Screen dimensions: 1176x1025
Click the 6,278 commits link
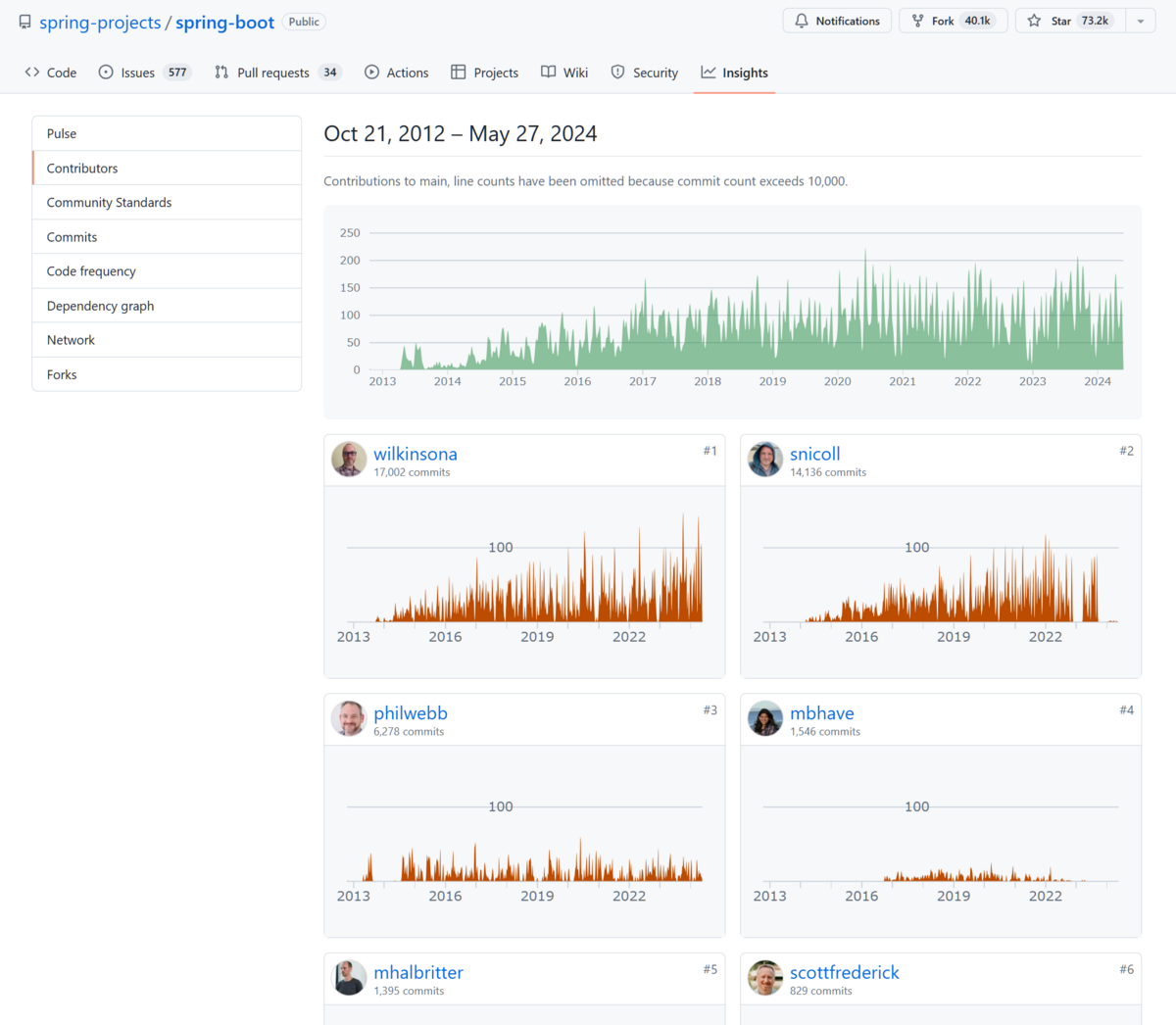click(x=409, y=732)
